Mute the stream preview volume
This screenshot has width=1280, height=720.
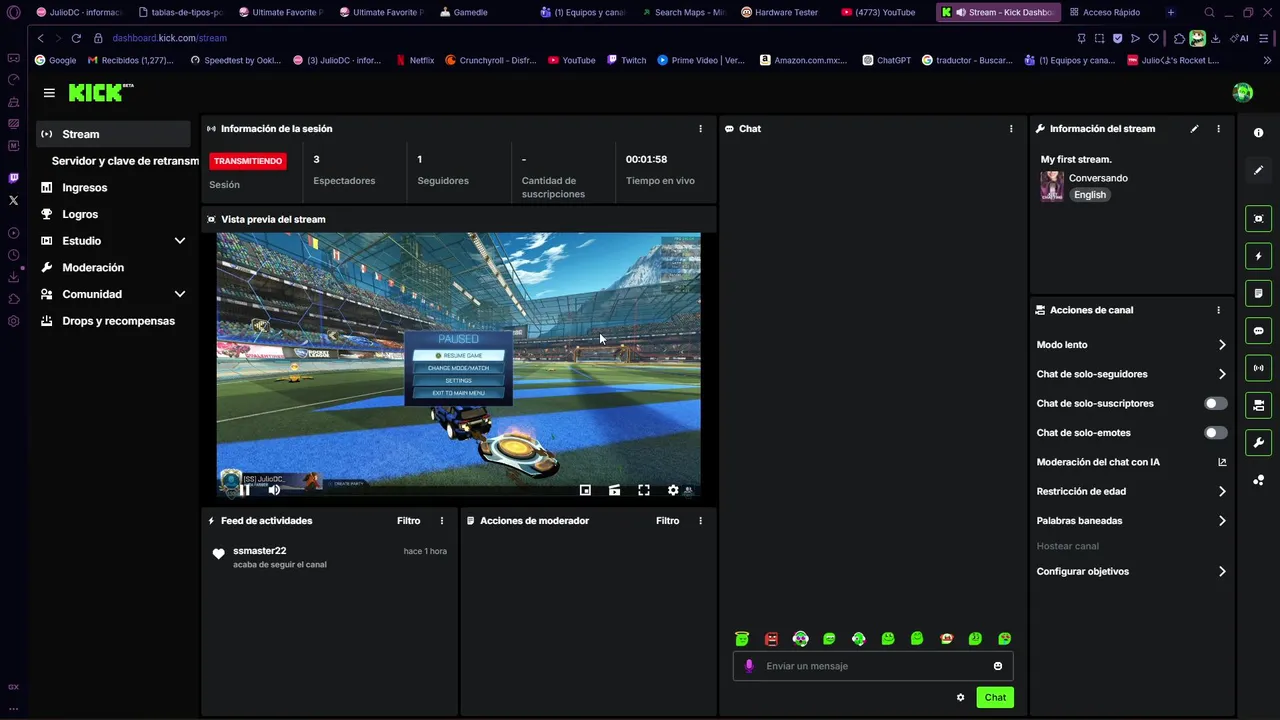(274, 490)
